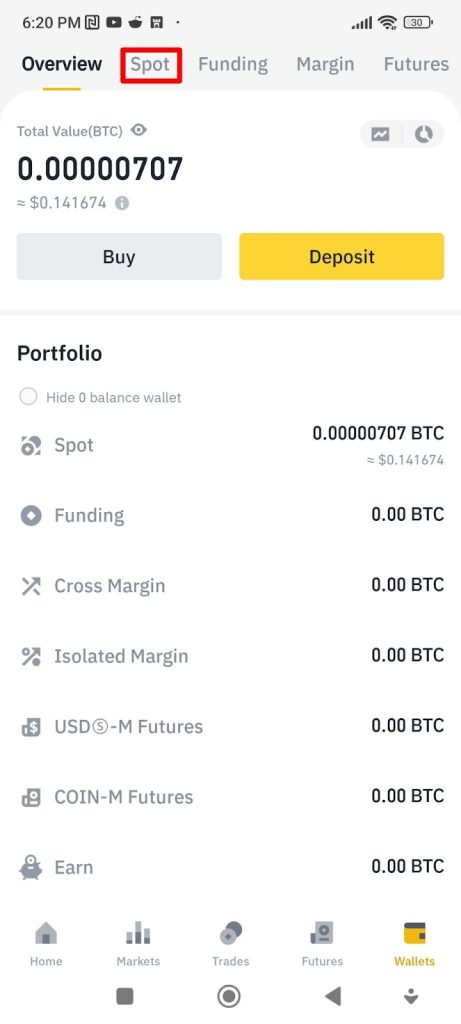This screenshot has width=461, height=1024.
Task: Tap the Android back triangle button
Action: (x=333, y=996)
